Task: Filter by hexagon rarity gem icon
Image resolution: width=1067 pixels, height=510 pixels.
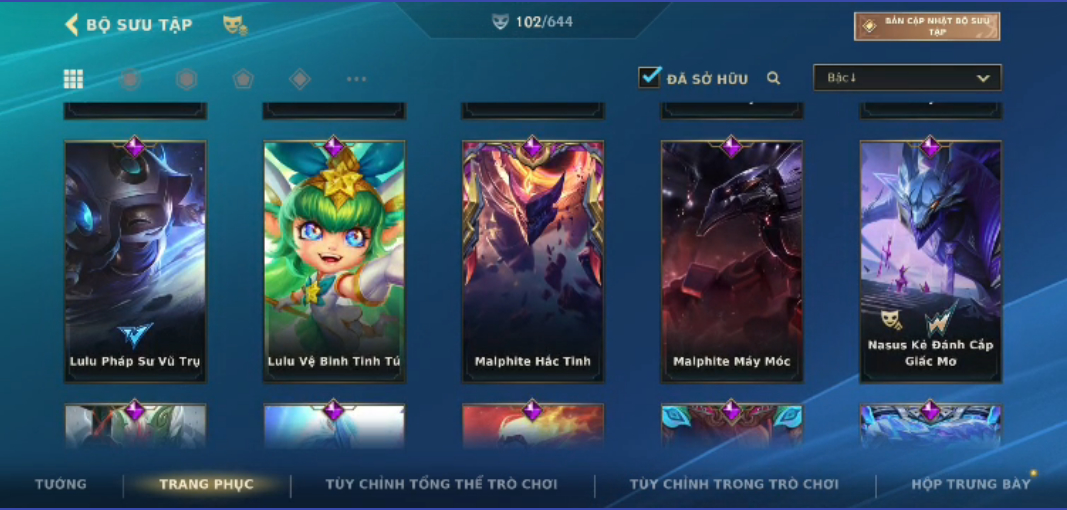Action: [186, 80]
